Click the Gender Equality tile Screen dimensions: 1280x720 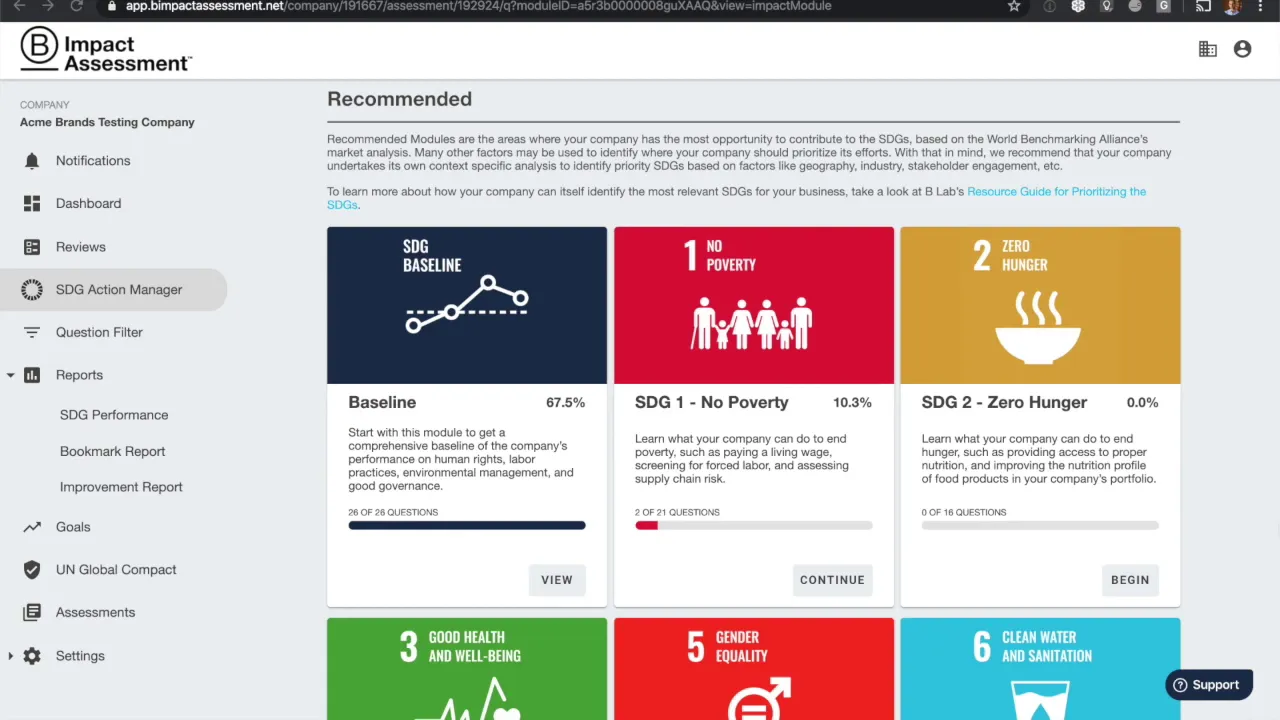[x=754, y=669]
